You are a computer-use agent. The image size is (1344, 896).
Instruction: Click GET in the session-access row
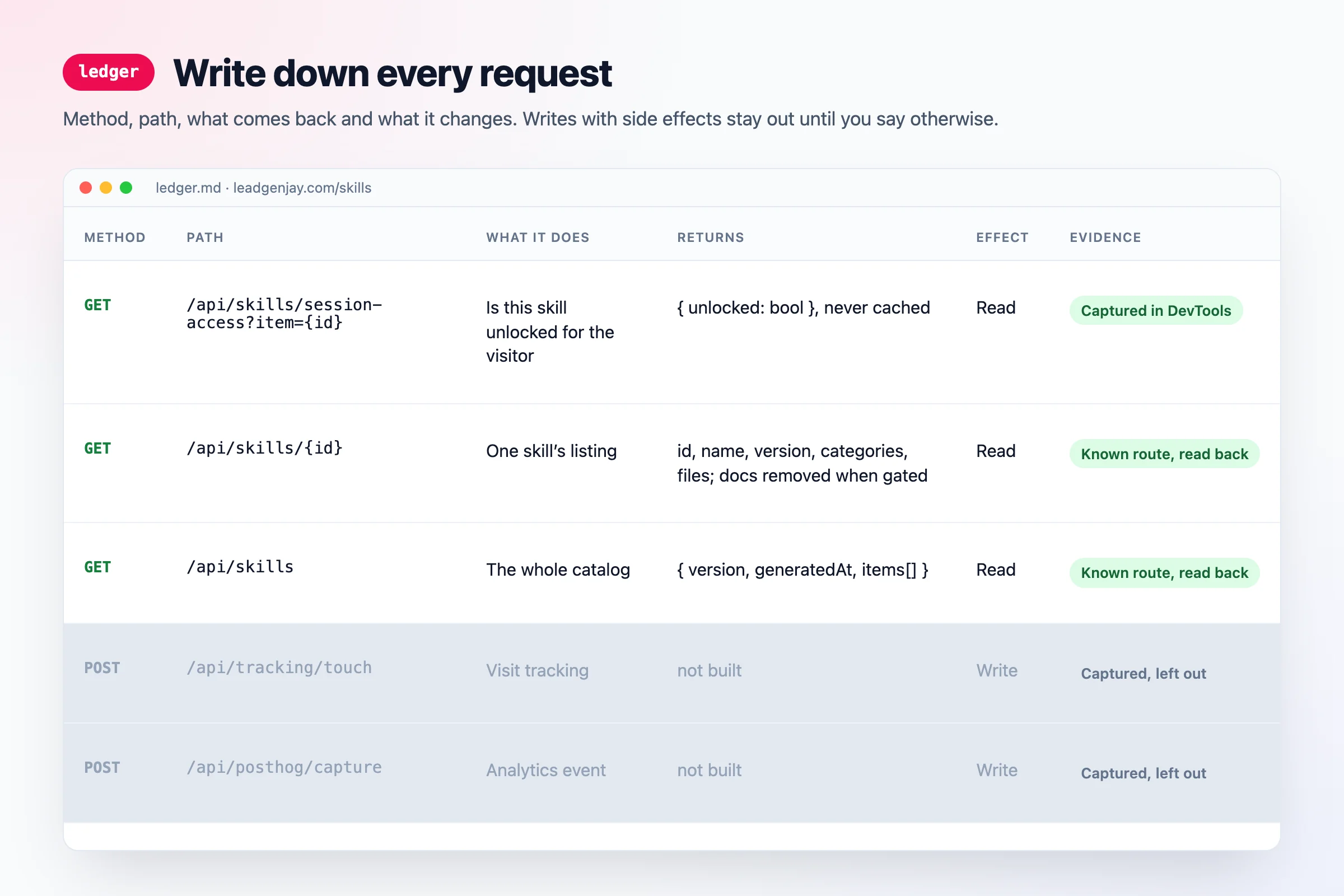point(97,305)
